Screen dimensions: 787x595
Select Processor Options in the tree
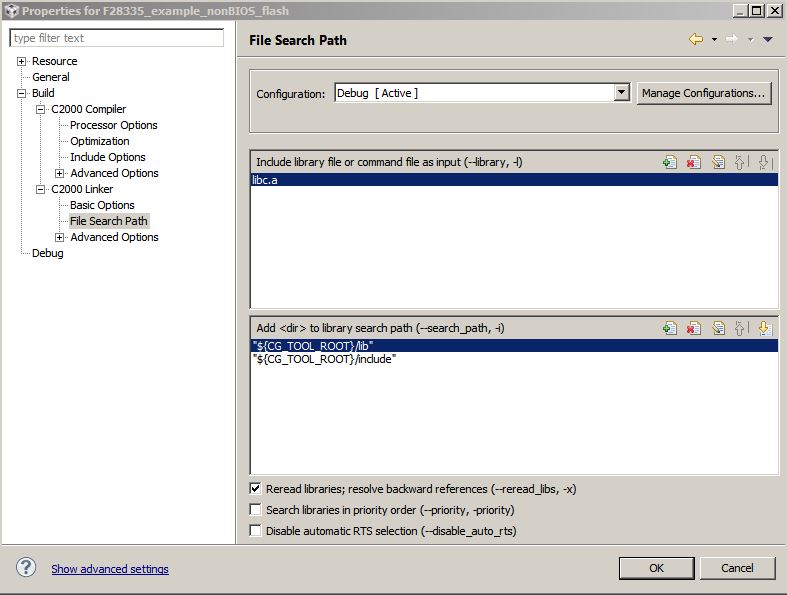(x=113, y=125)
